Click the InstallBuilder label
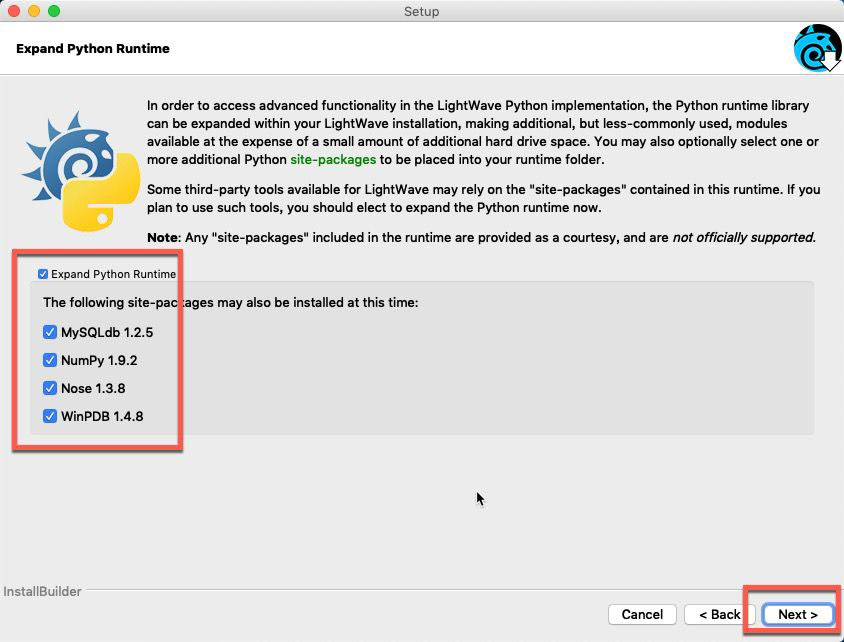This screenshot has width=844, height=642. [42, 591]
